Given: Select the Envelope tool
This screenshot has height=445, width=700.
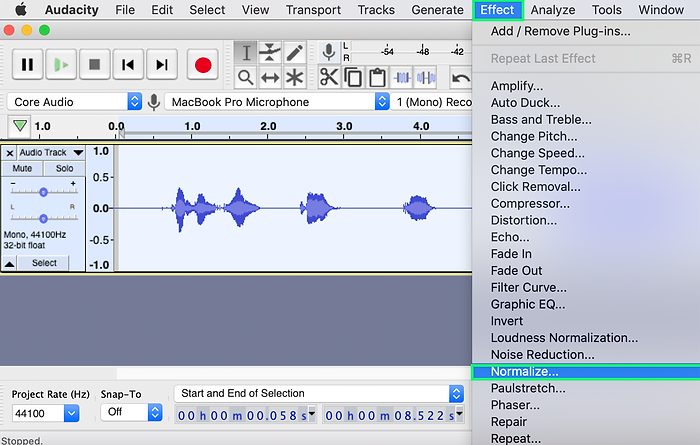Looking at the screenshot, I should pyautogui.click(x=270, y=53).
